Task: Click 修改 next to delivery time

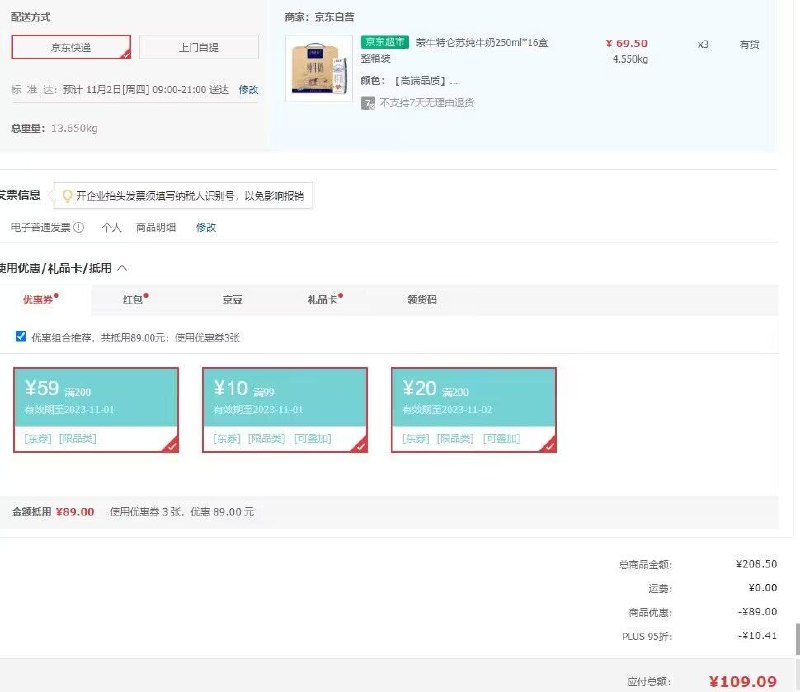Action: coord(248,90)
